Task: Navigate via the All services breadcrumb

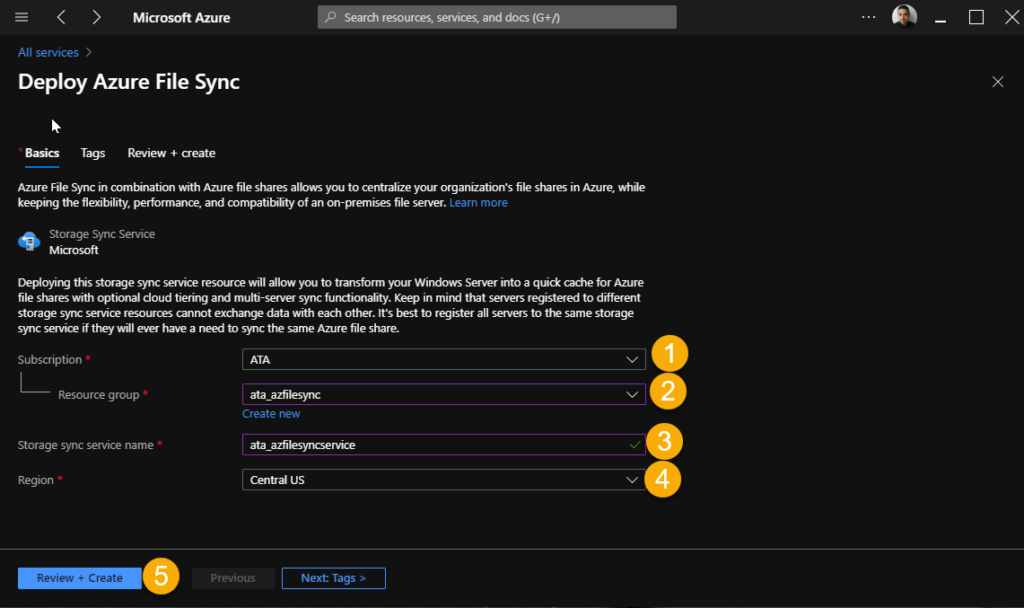Action: coord(47,51)
